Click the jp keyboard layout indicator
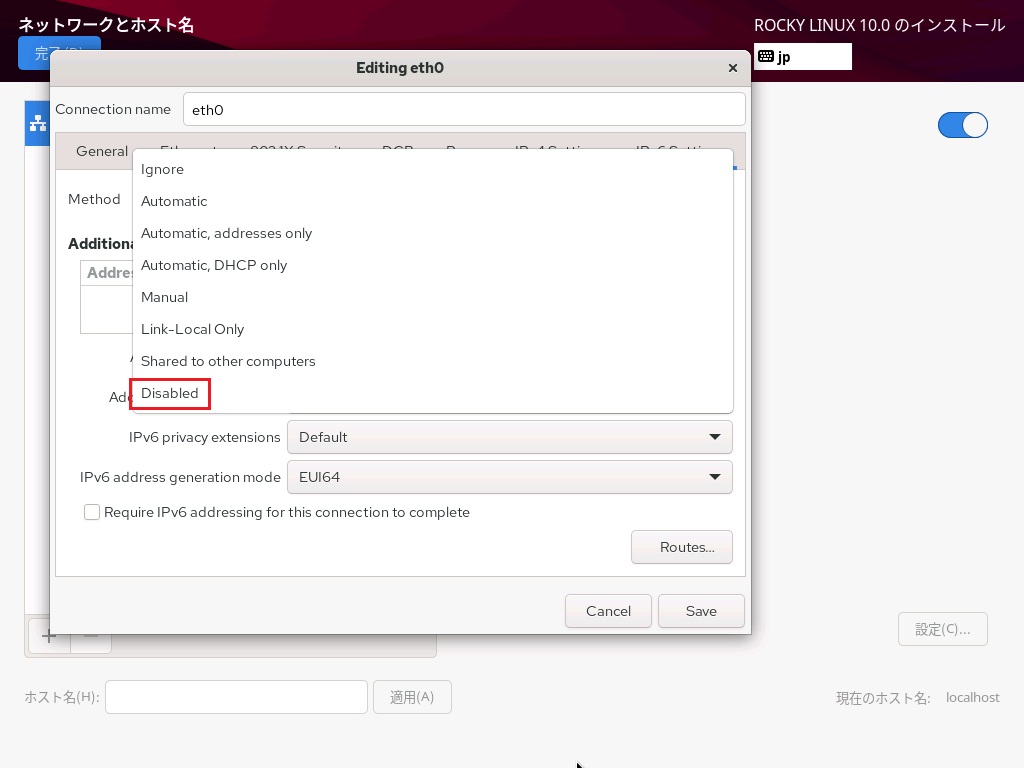Screen dimensions: 1024x768 click(x=802, y=57)
